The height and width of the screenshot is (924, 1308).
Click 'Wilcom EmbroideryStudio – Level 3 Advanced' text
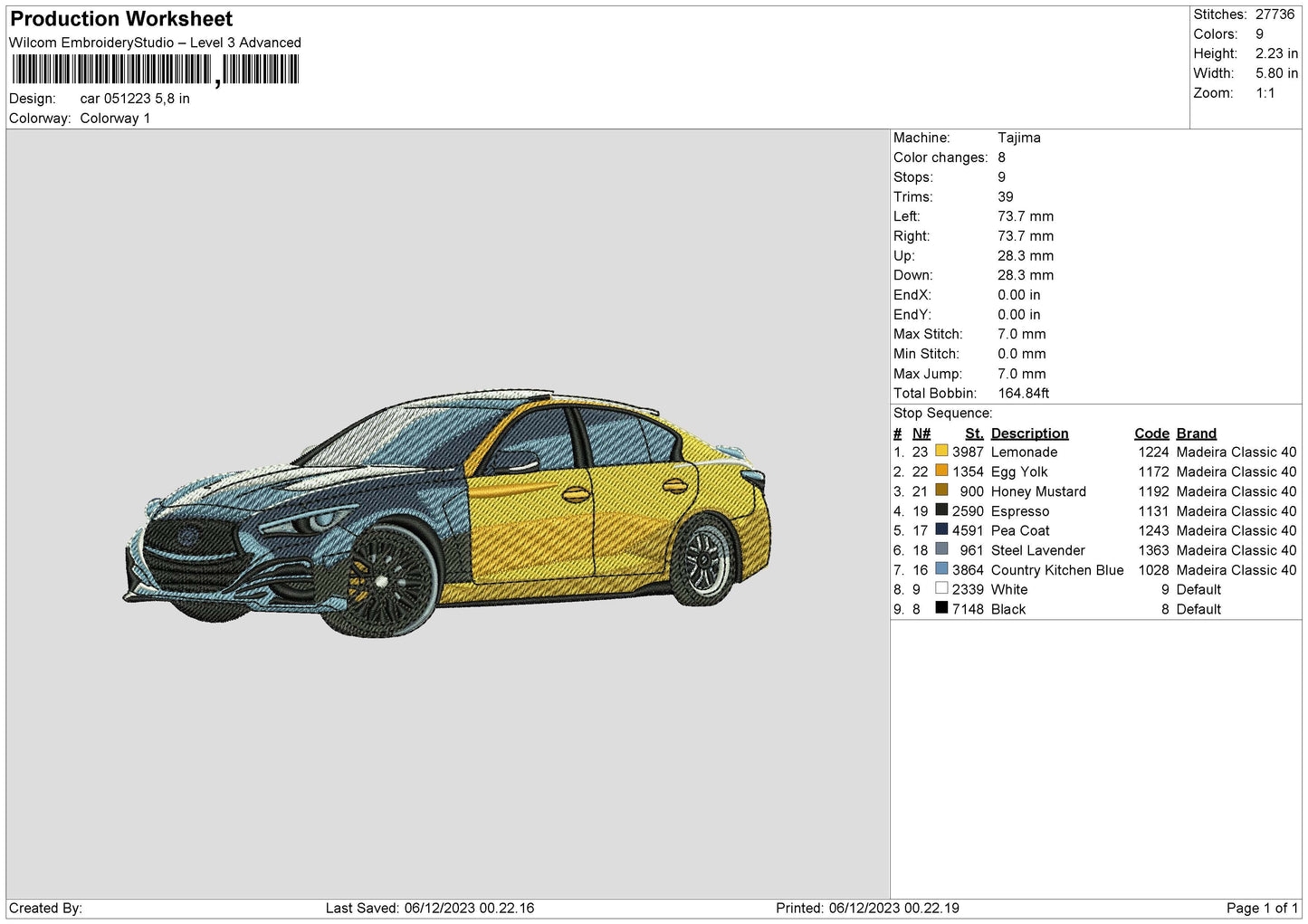pyautogui.click(x=155, y=43)
